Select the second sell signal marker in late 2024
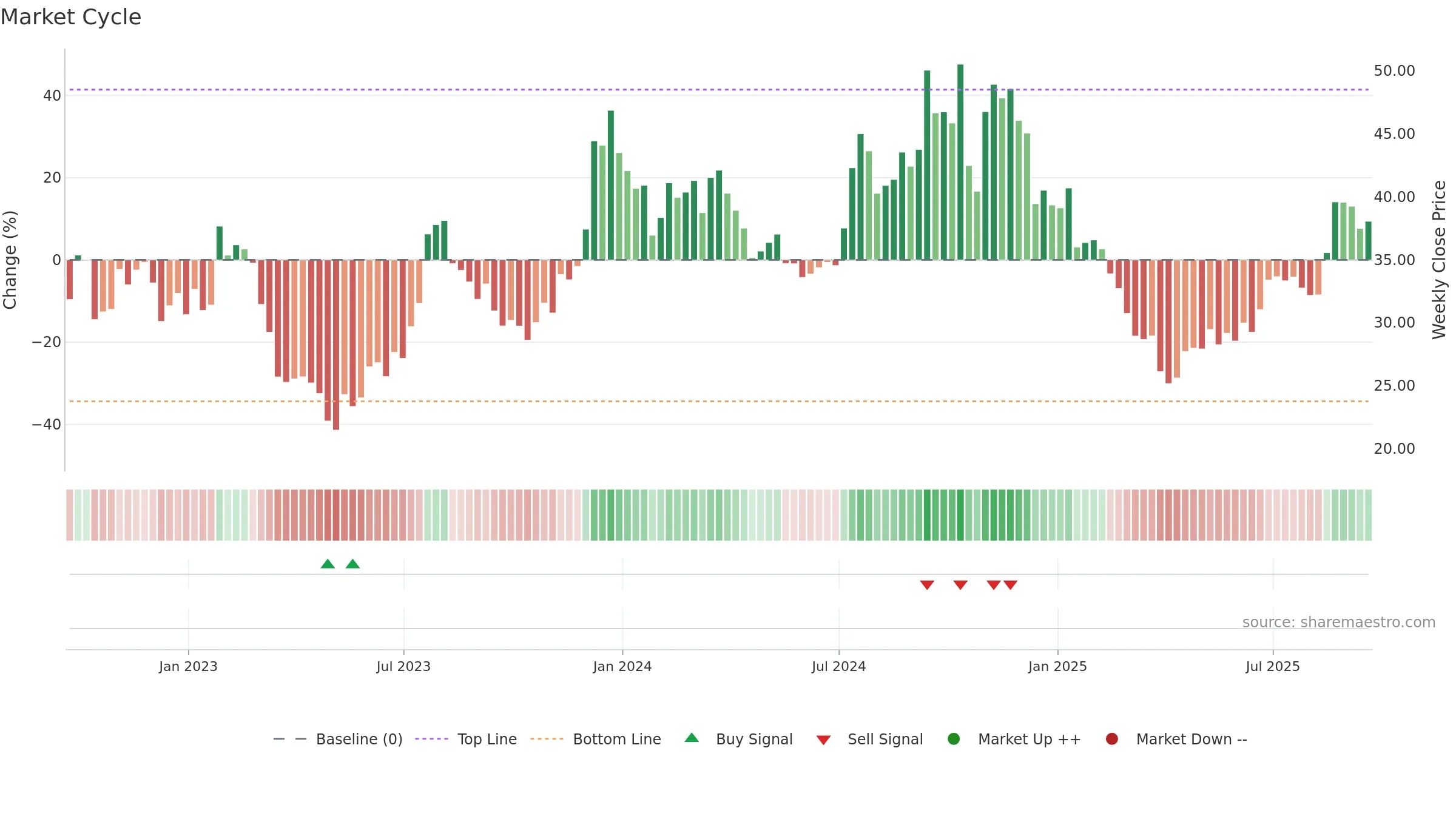Viewport: 1456px width, 819px height. 960,585
